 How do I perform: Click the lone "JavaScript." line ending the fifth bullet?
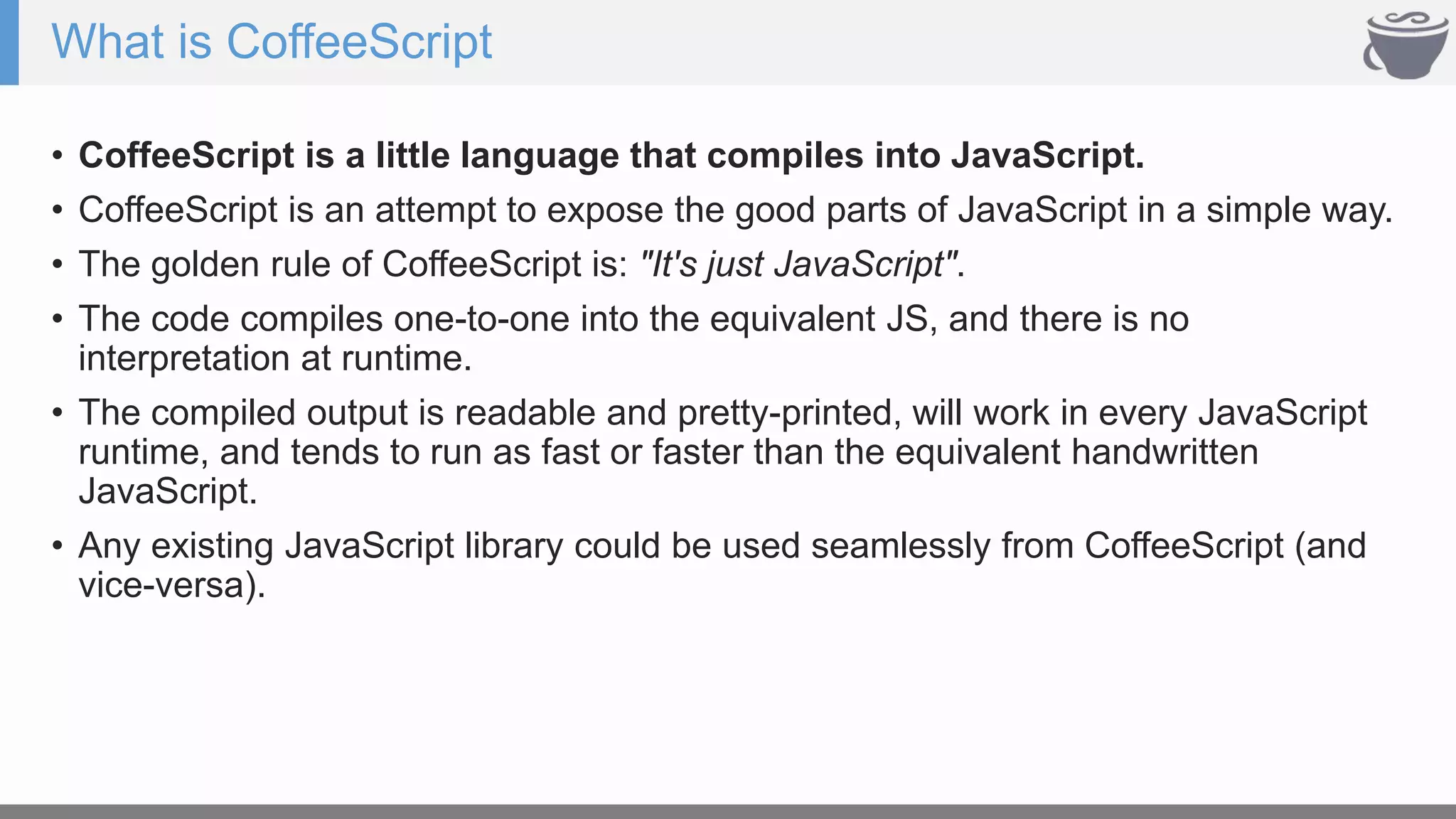[168, 491]
